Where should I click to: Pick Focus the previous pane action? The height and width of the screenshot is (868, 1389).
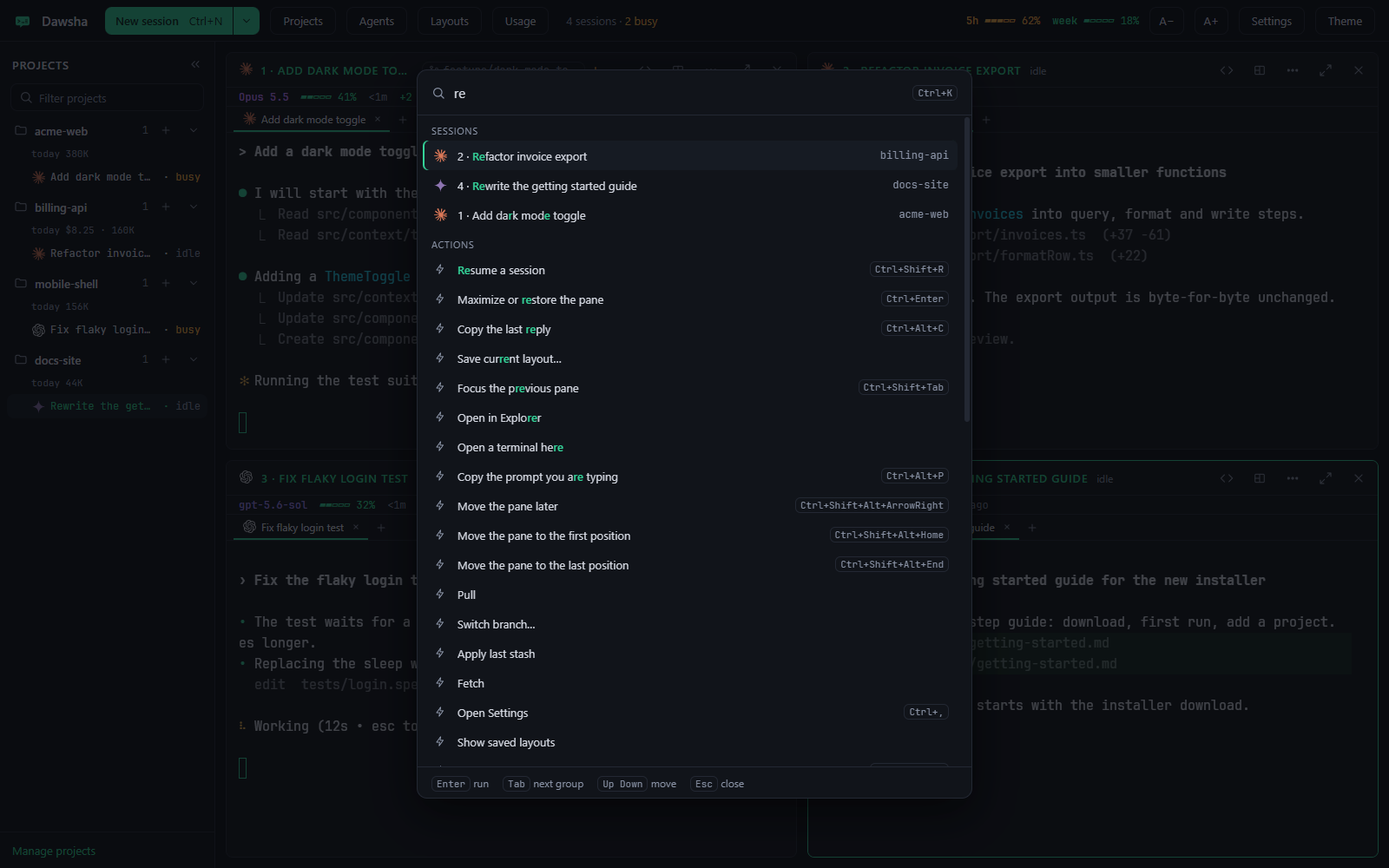click(690, 388)
